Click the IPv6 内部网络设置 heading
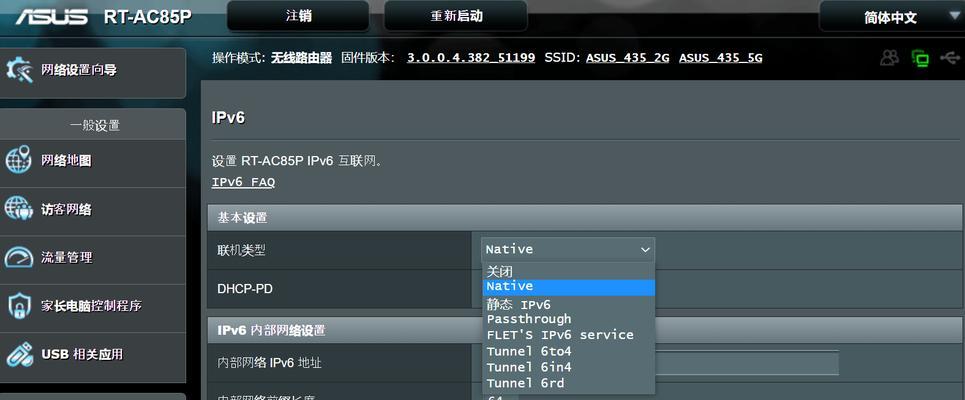The height and width of the screenshot is (400, 965). tap(271, 330)
